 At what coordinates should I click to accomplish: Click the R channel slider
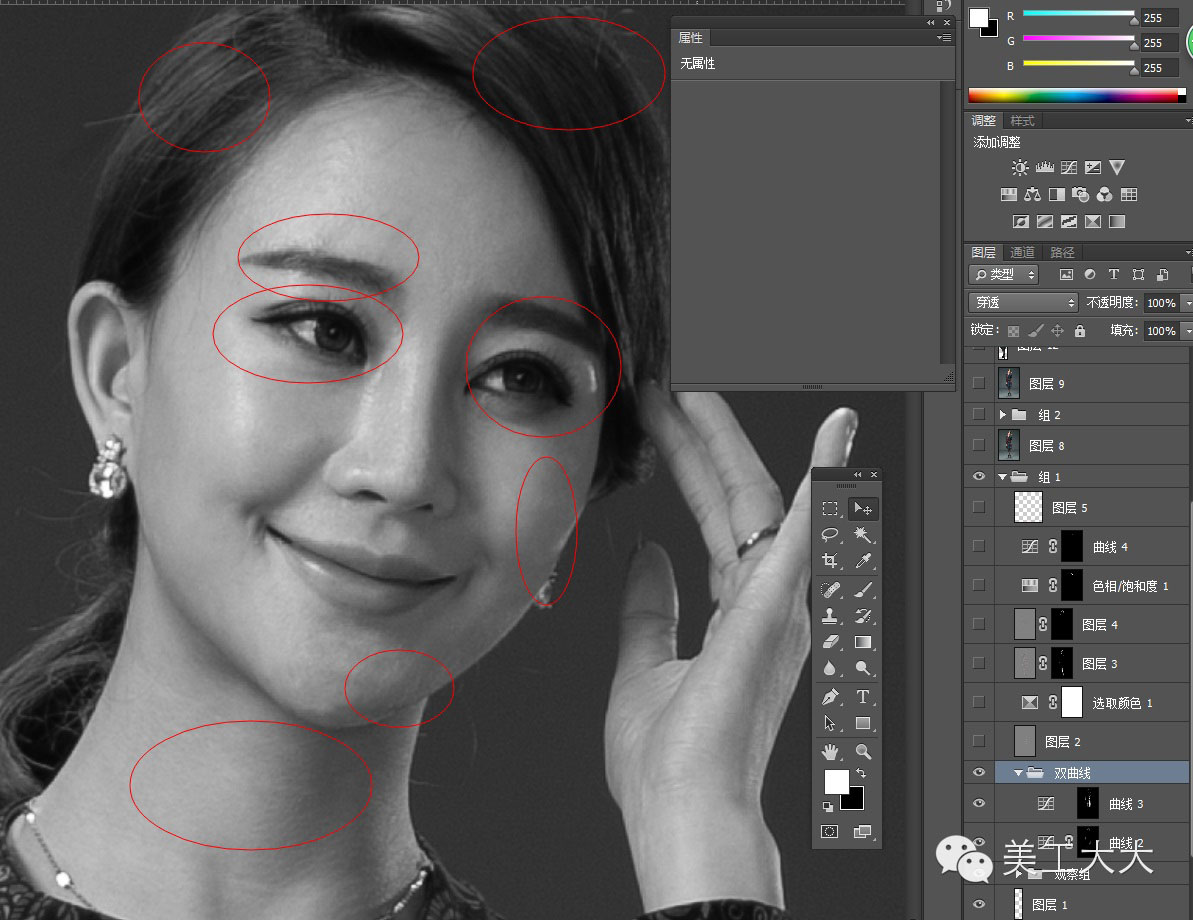(1078, 14)
